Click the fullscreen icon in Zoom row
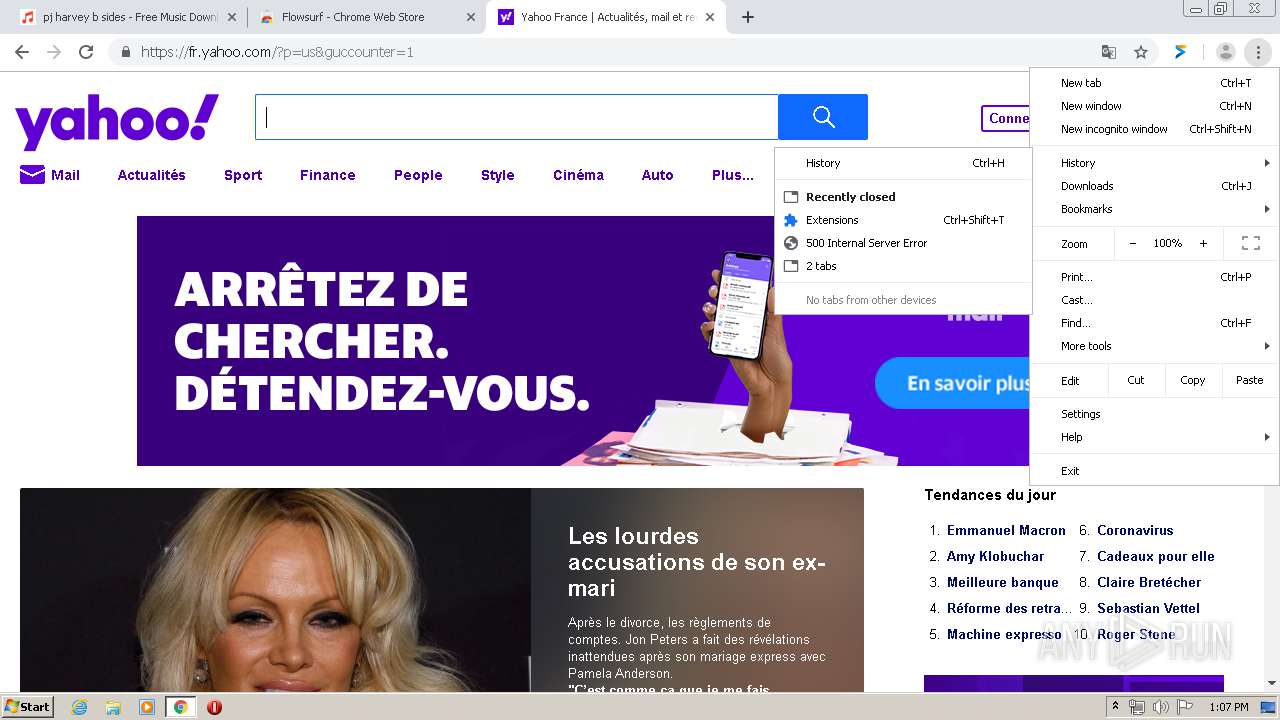 pos(1250,243)
